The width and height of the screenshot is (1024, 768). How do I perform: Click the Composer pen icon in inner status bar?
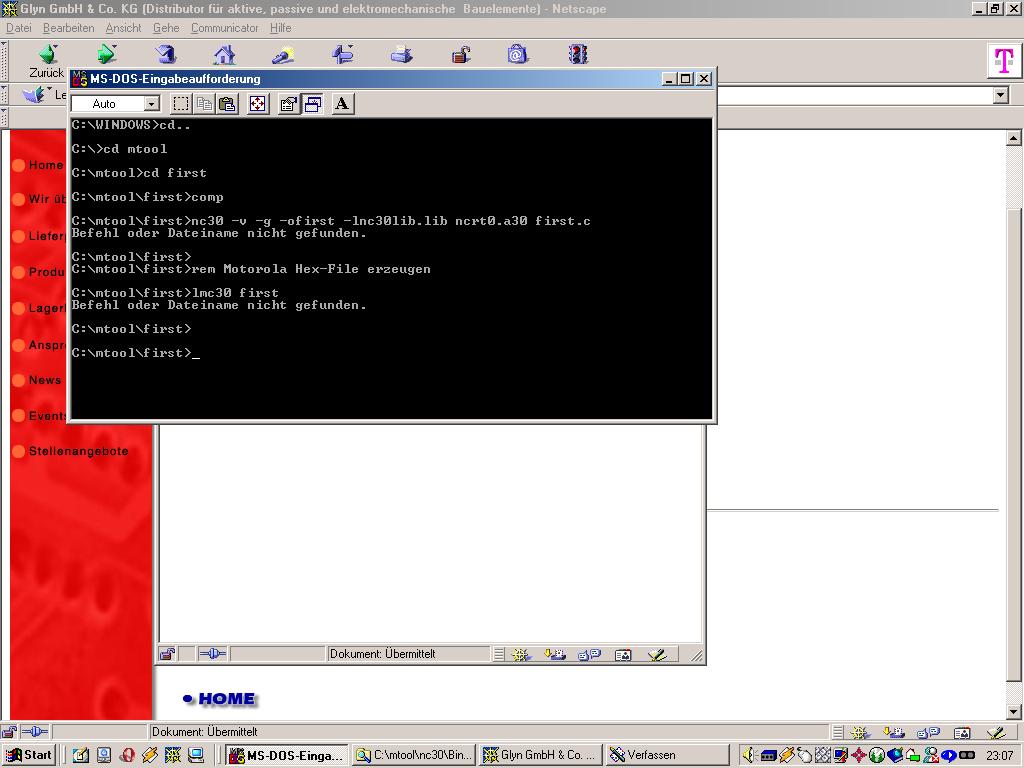tap(657, 654)
